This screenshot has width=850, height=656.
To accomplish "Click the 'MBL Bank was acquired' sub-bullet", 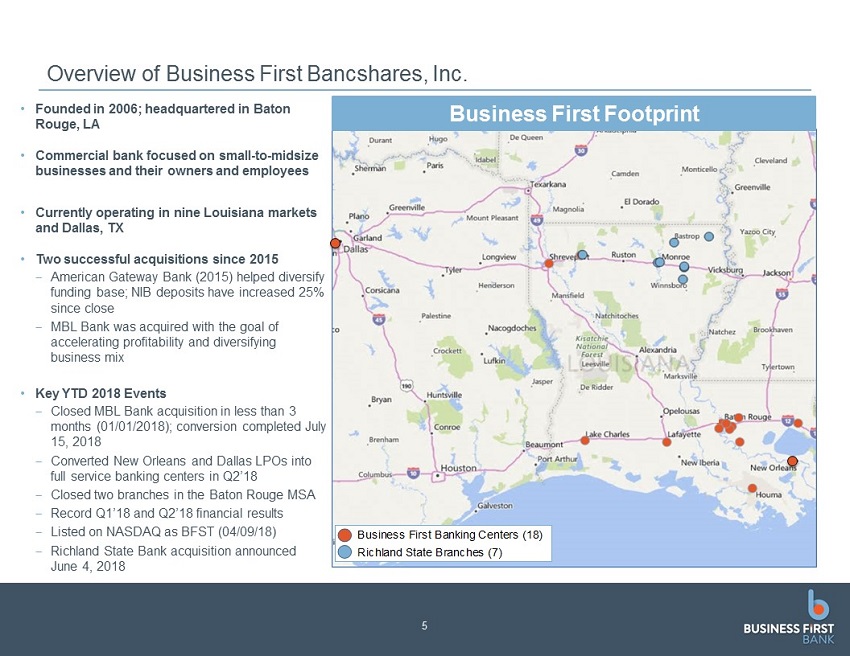I will 165,342.
